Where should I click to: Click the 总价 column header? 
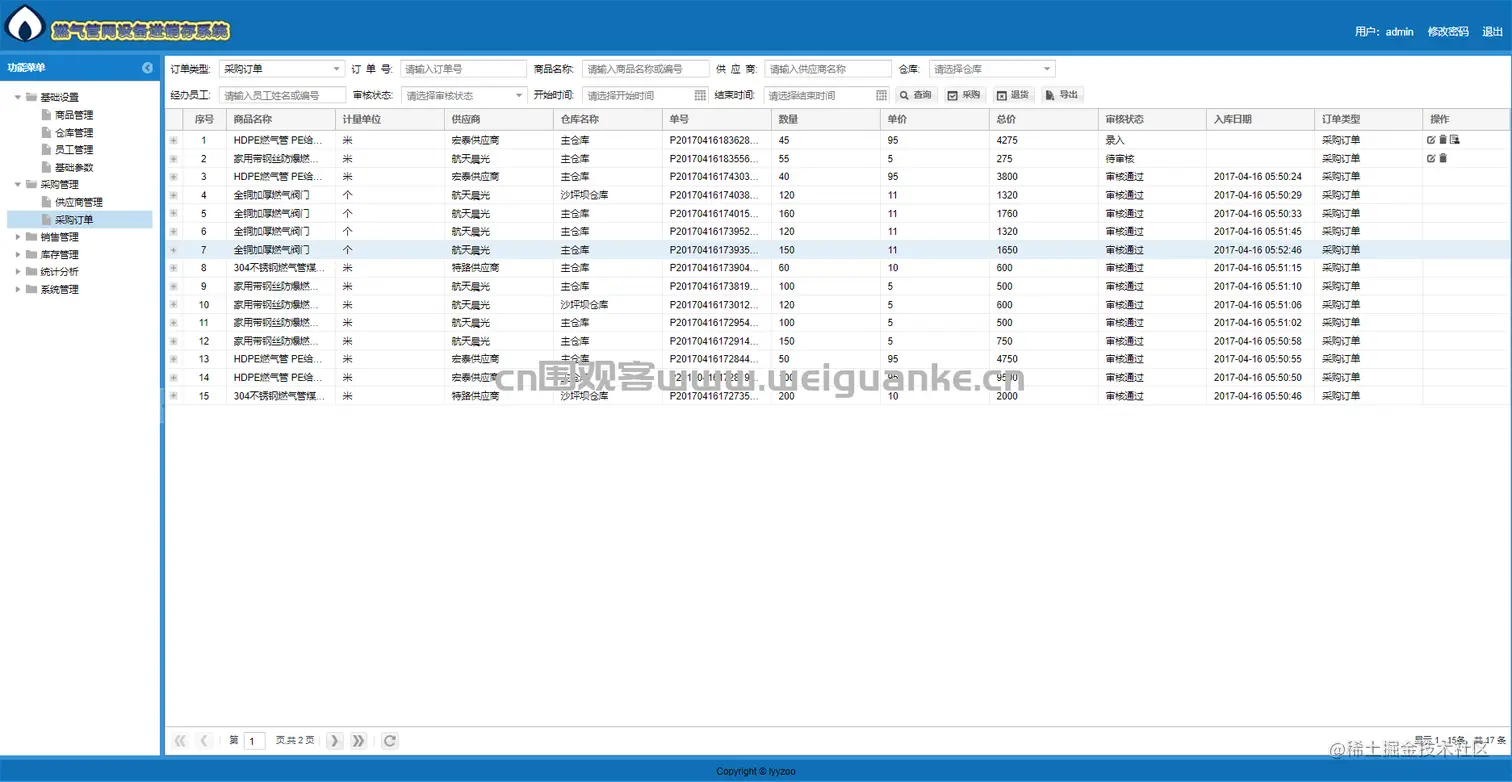point(1043,118)
